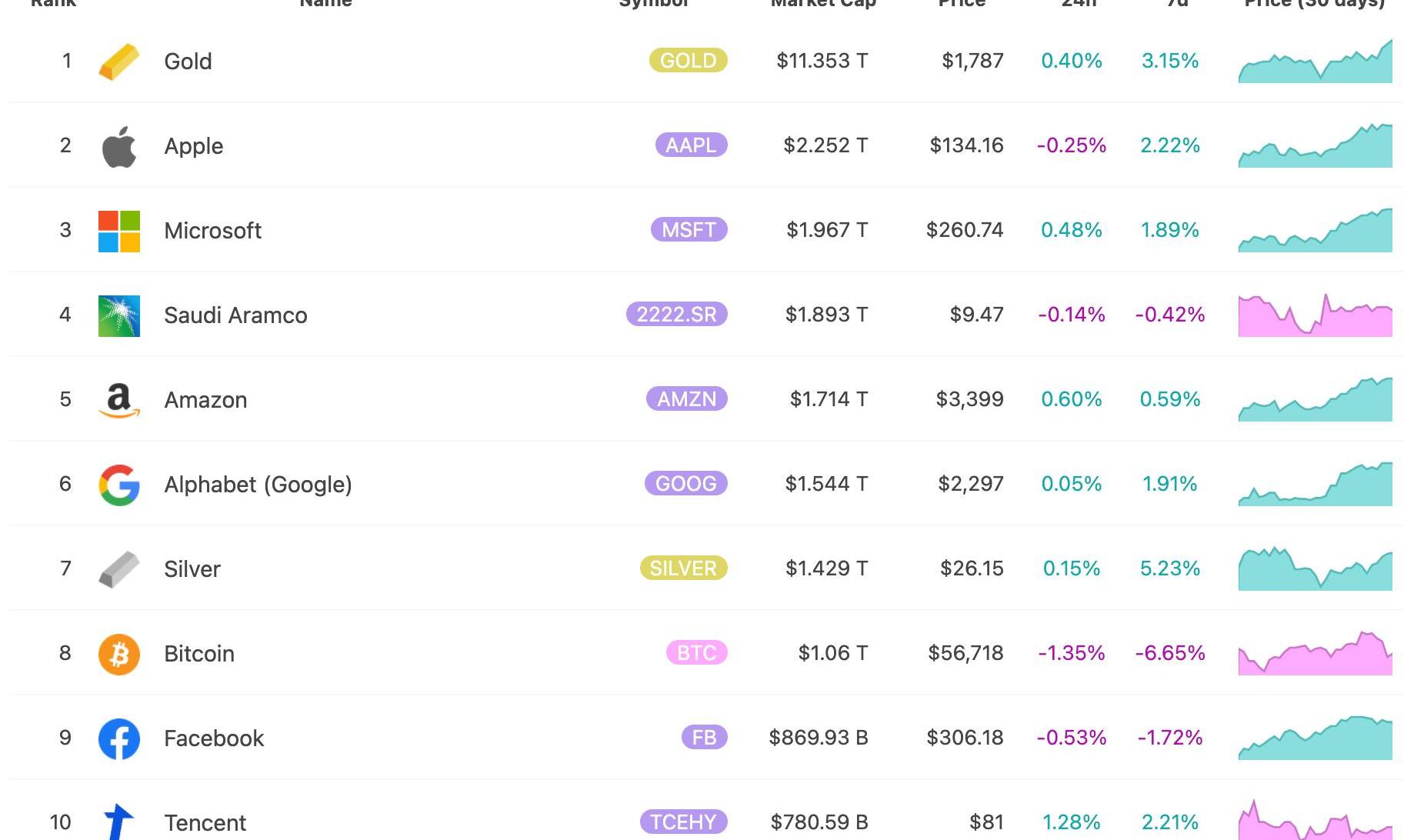Click the Gold bar icon
This screenshot has width=1414, height=840.
(x=119, y=62)
